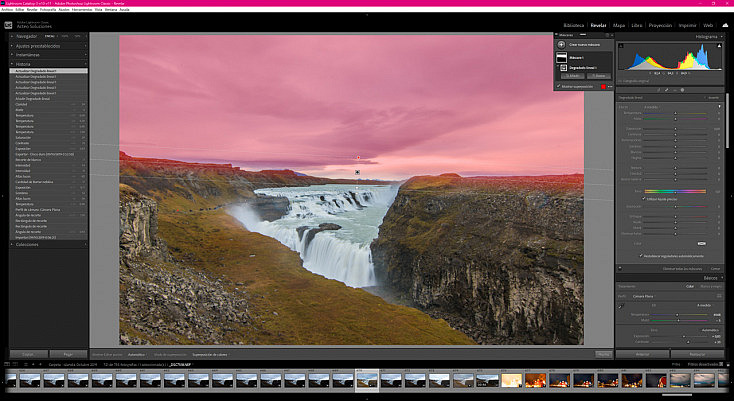734x401 pixels.
Task: Click the Hecho button in the toolbar
Action: pyautogui.click(x=603, y=354)
